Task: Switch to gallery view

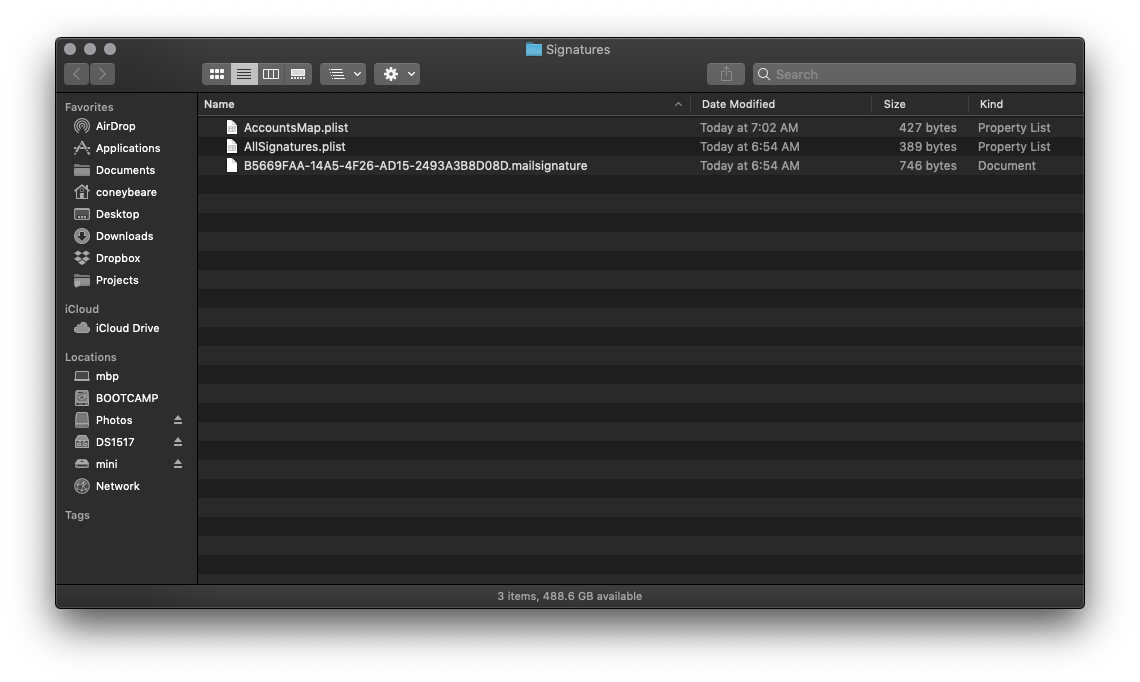Action: click(298, 74)
